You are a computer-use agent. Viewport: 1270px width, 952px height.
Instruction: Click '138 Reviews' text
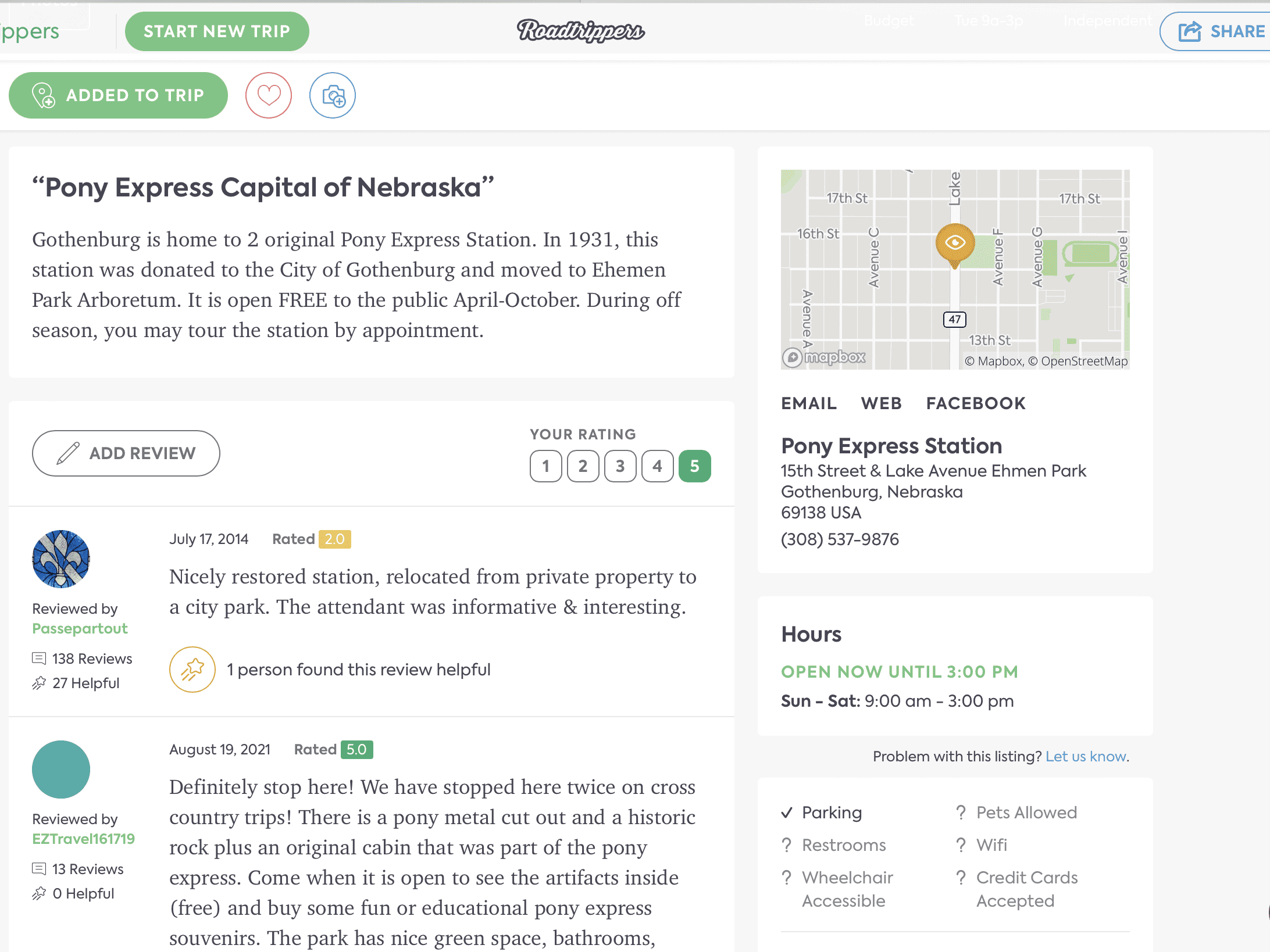click(92, 658)
